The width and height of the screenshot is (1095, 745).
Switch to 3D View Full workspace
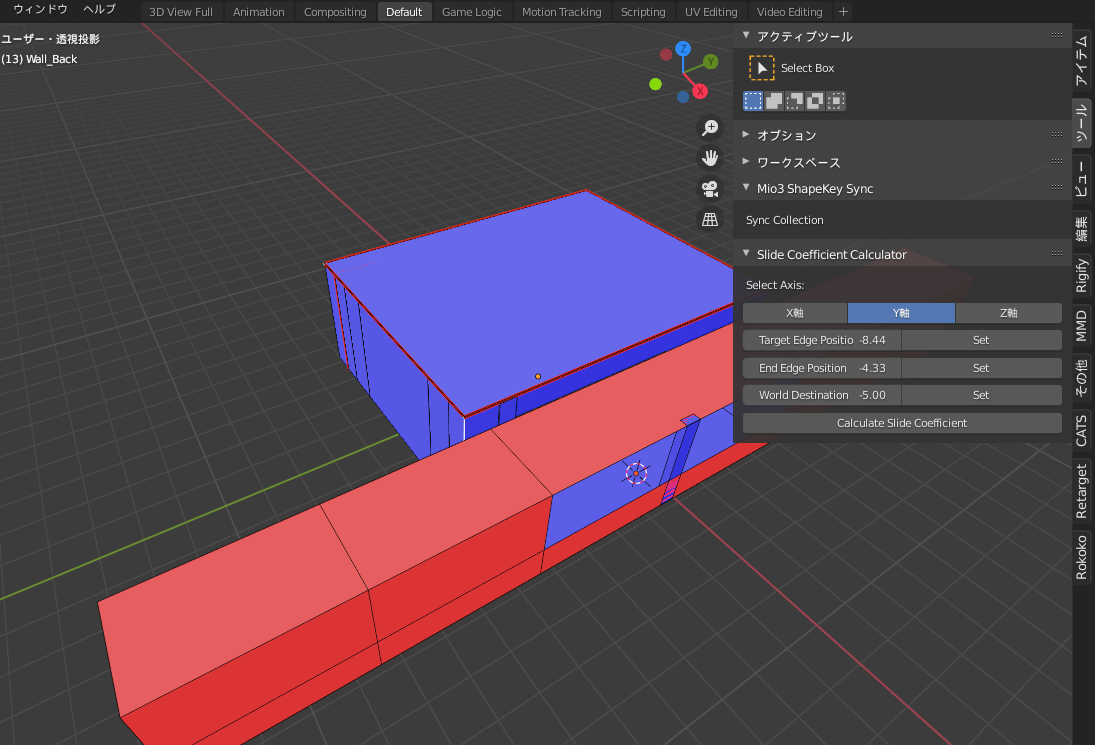click(181, 12)
